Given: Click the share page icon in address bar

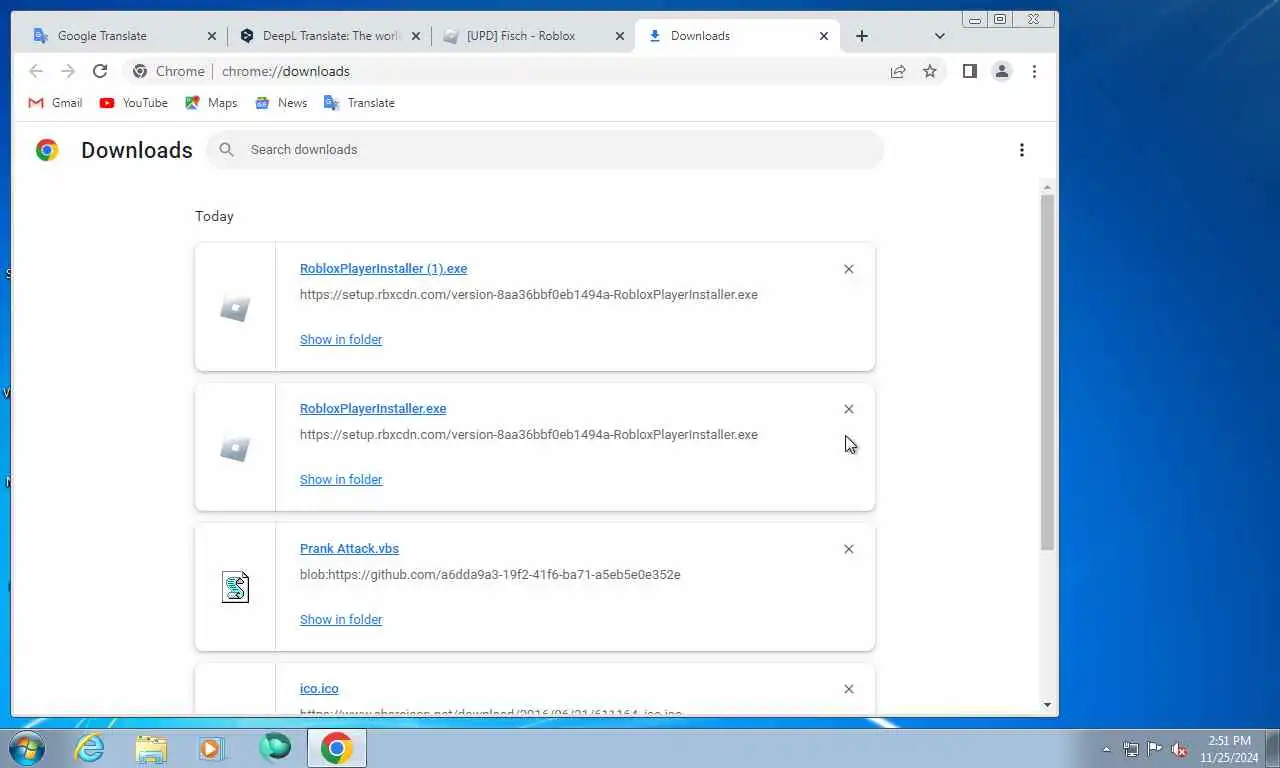Looking at the screenshot, I should [898, 71].
